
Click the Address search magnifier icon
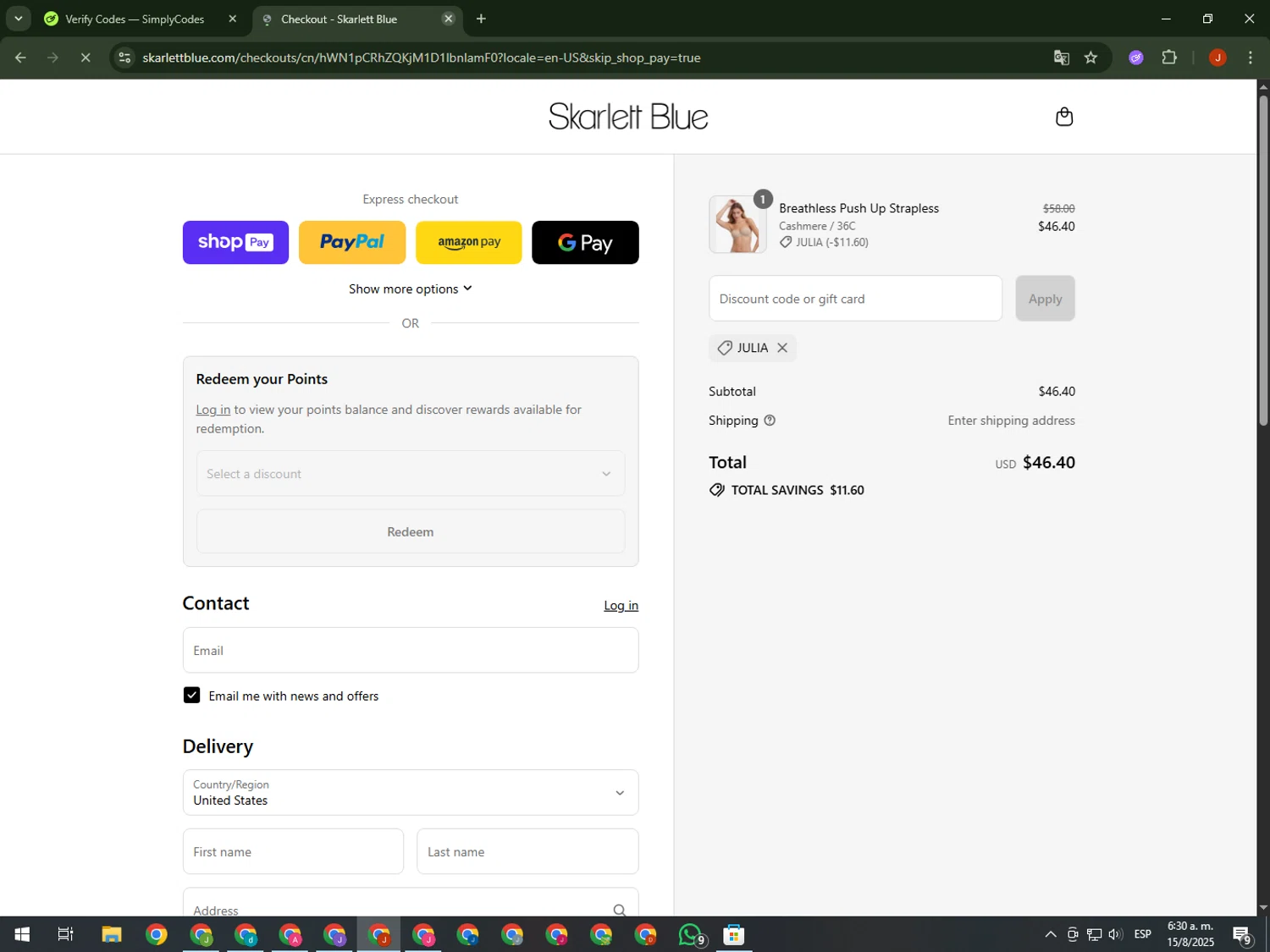[620, 910]
